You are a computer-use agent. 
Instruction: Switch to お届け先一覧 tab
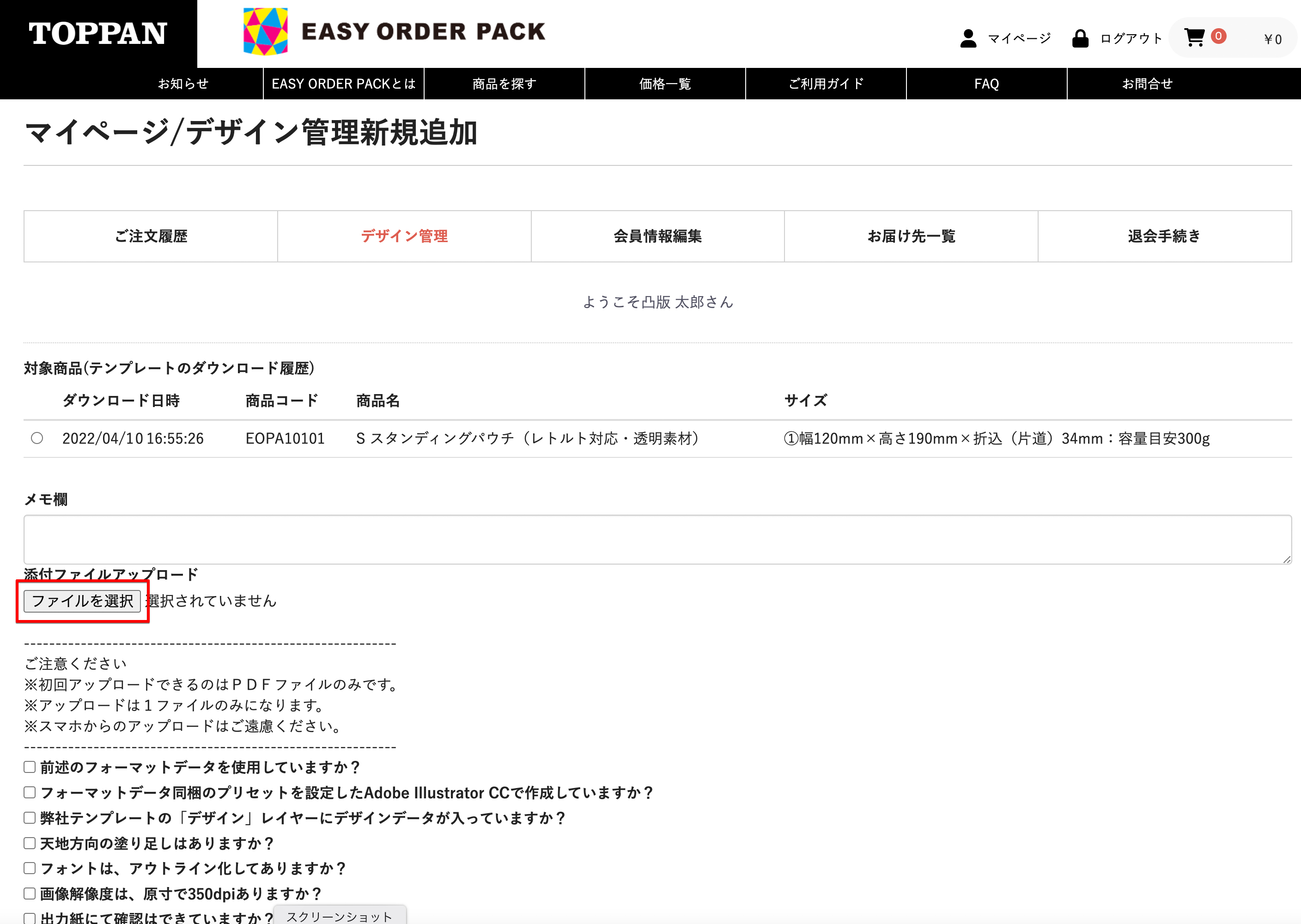tap(912, 236)
